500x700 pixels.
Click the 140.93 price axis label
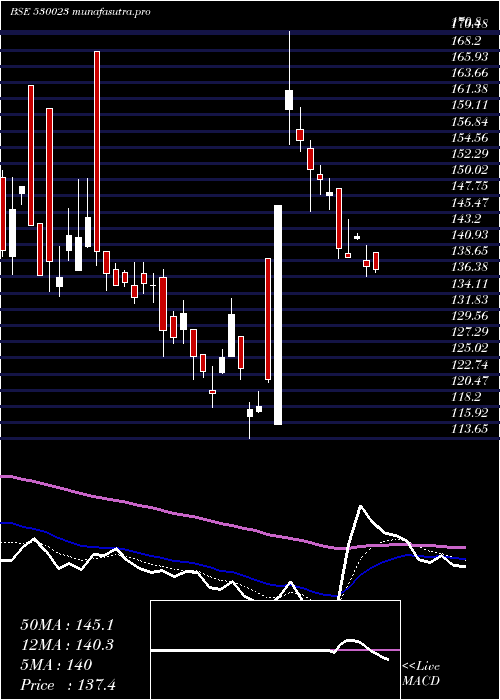[x=470, y=234]
